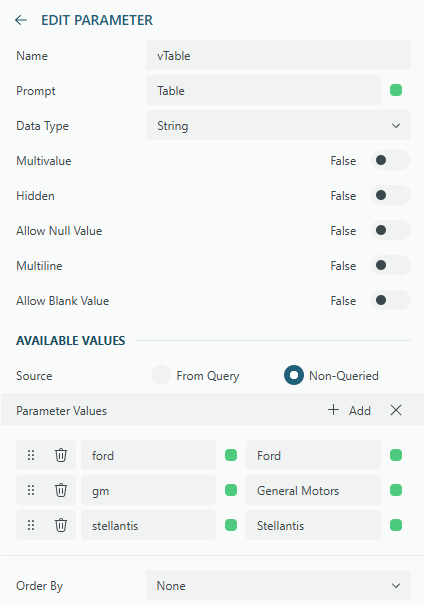Open the Order By dropdown

tap(278, 586)
